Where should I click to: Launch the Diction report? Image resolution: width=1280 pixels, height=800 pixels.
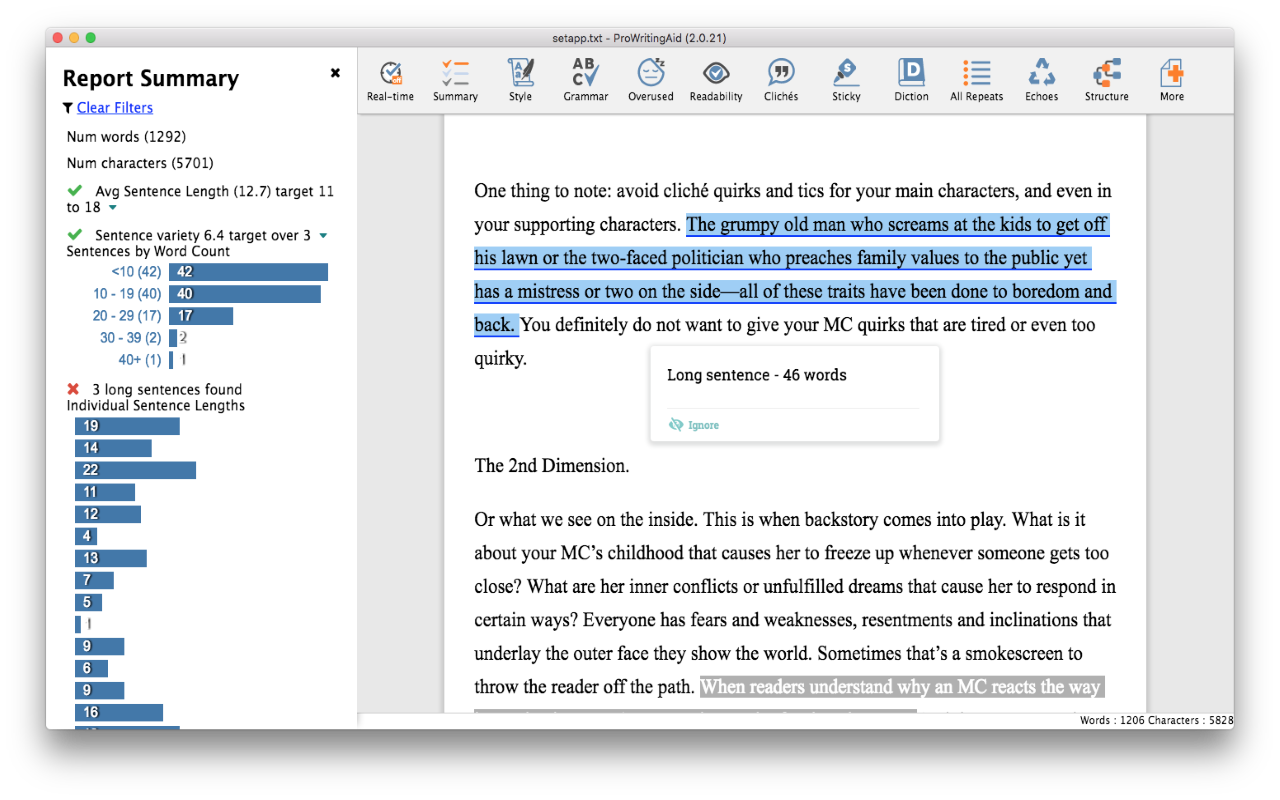point(911,80)
